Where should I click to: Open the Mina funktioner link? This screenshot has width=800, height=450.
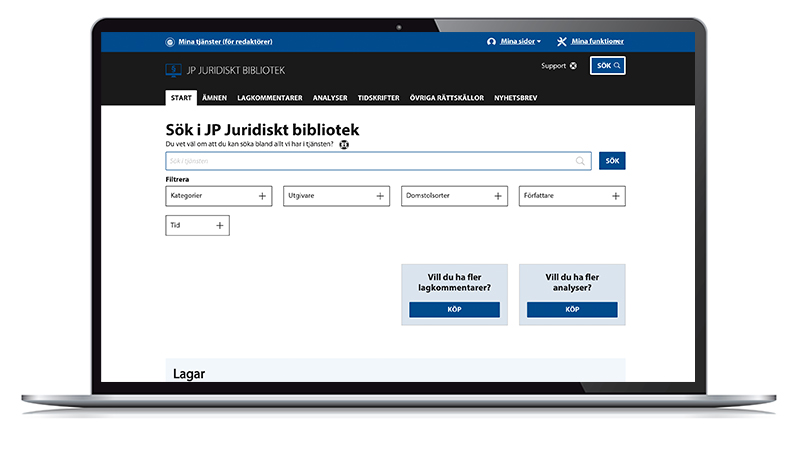pos(597,41)
